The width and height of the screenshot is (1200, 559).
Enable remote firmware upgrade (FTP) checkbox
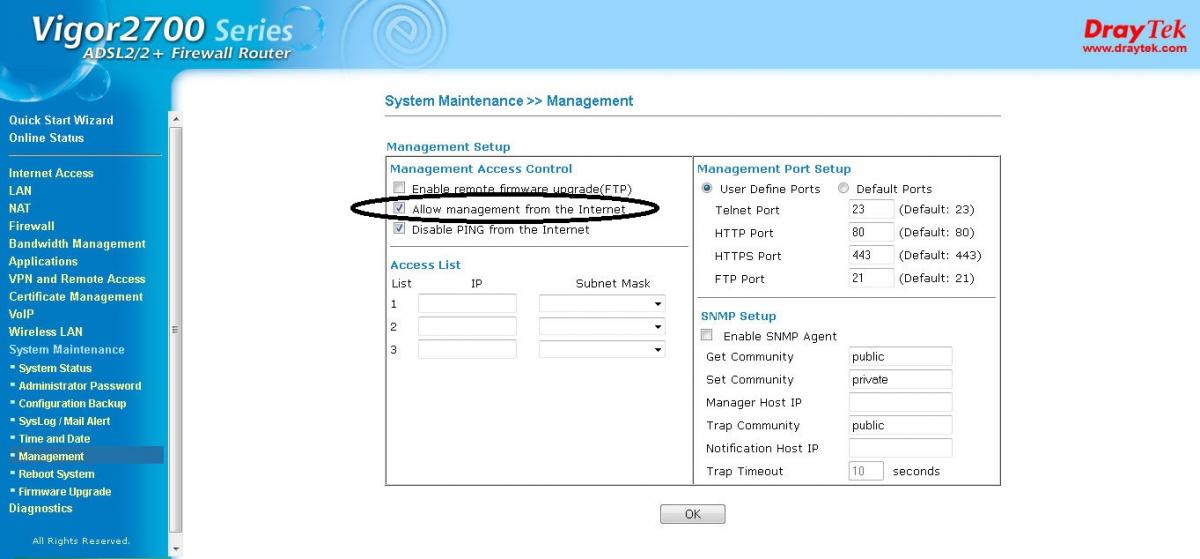coord(399,188)
